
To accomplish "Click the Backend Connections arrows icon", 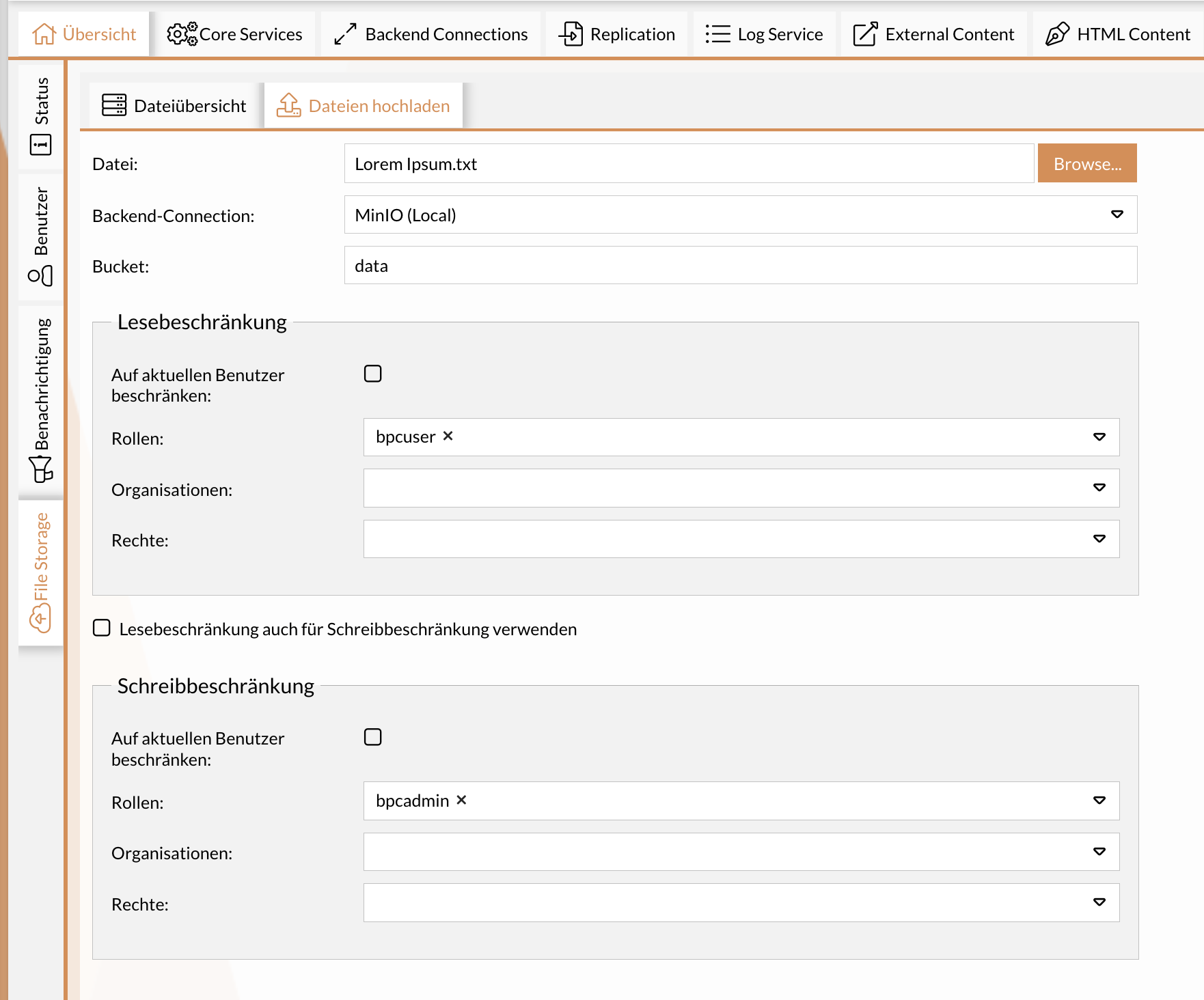I will tap(345, 34).
